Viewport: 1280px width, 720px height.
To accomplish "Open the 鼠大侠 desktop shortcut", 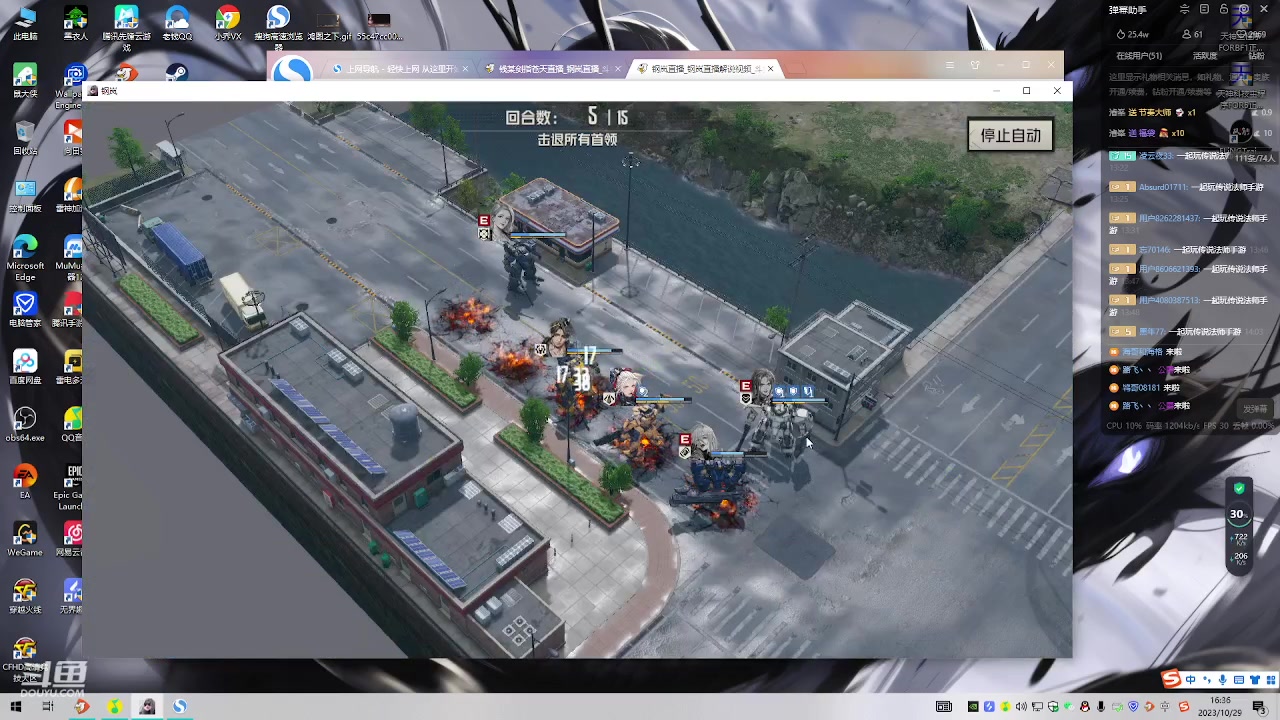I will click(25, 80).
